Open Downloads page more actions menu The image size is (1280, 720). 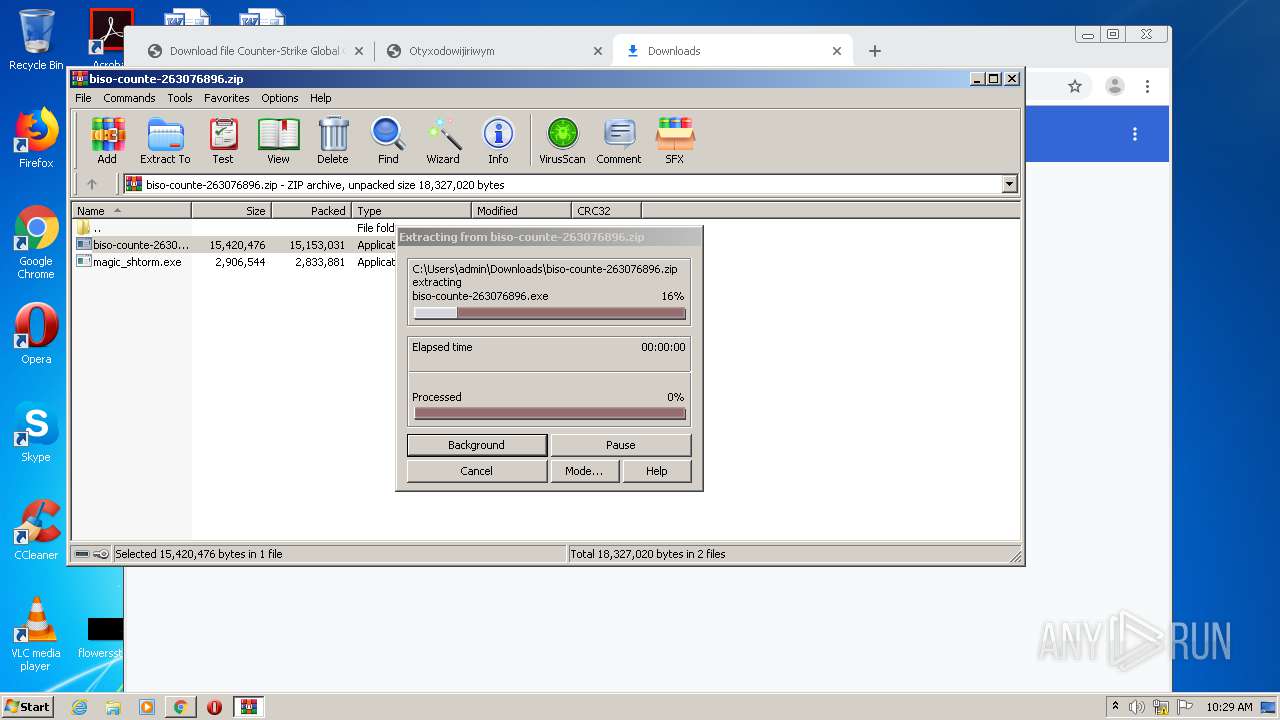pyautogui.click(x=1135, y=134)
